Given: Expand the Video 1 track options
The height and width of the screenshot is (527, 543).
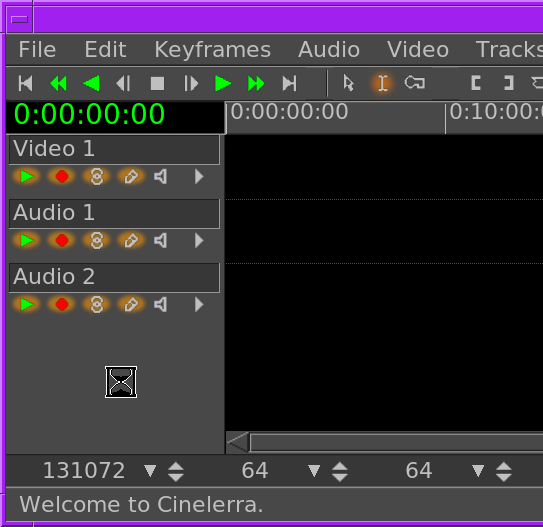Looking at the screenshot, I should coord(199,177).
